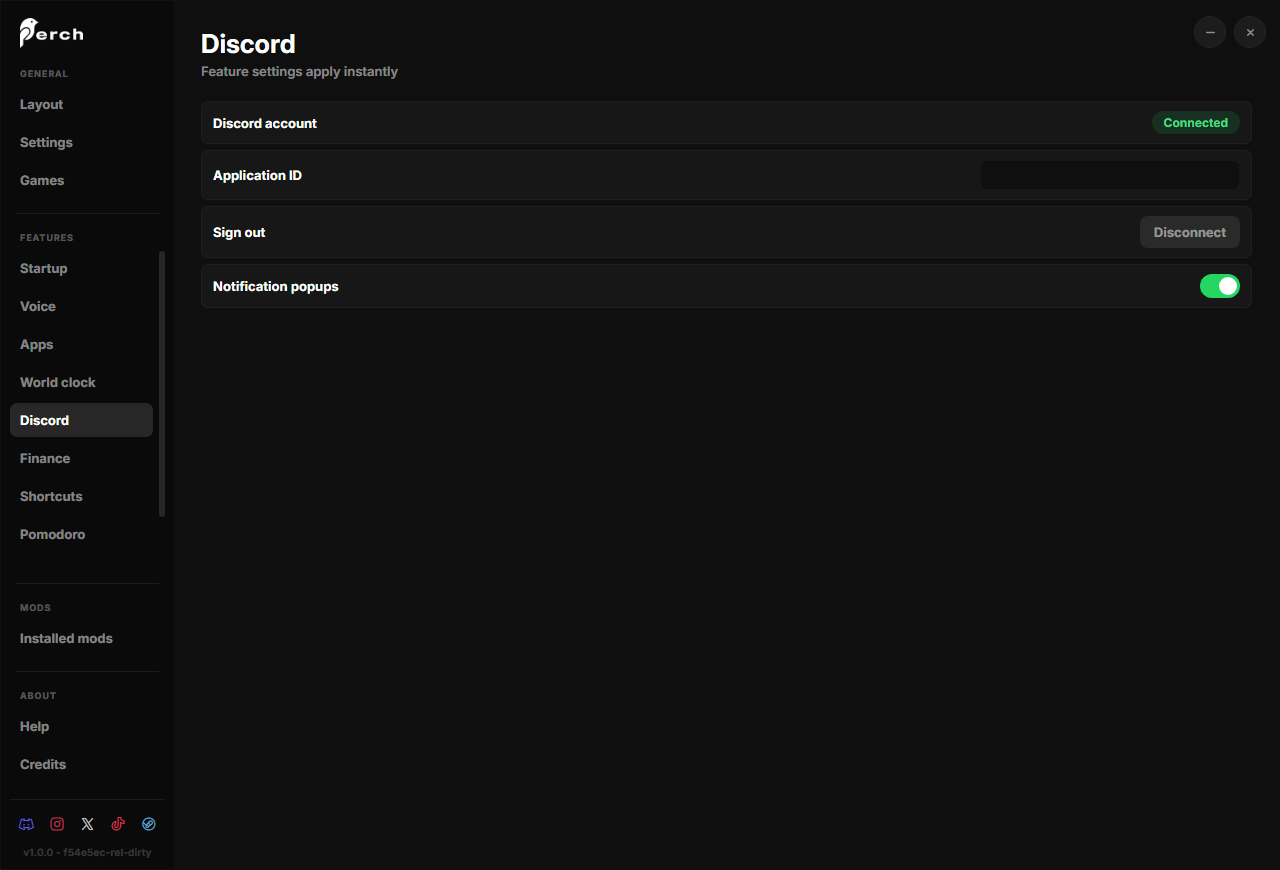This screenshot has height=870, width=1280.
Task: Open the Layout section in sidebar
Action: coord(81,104)
